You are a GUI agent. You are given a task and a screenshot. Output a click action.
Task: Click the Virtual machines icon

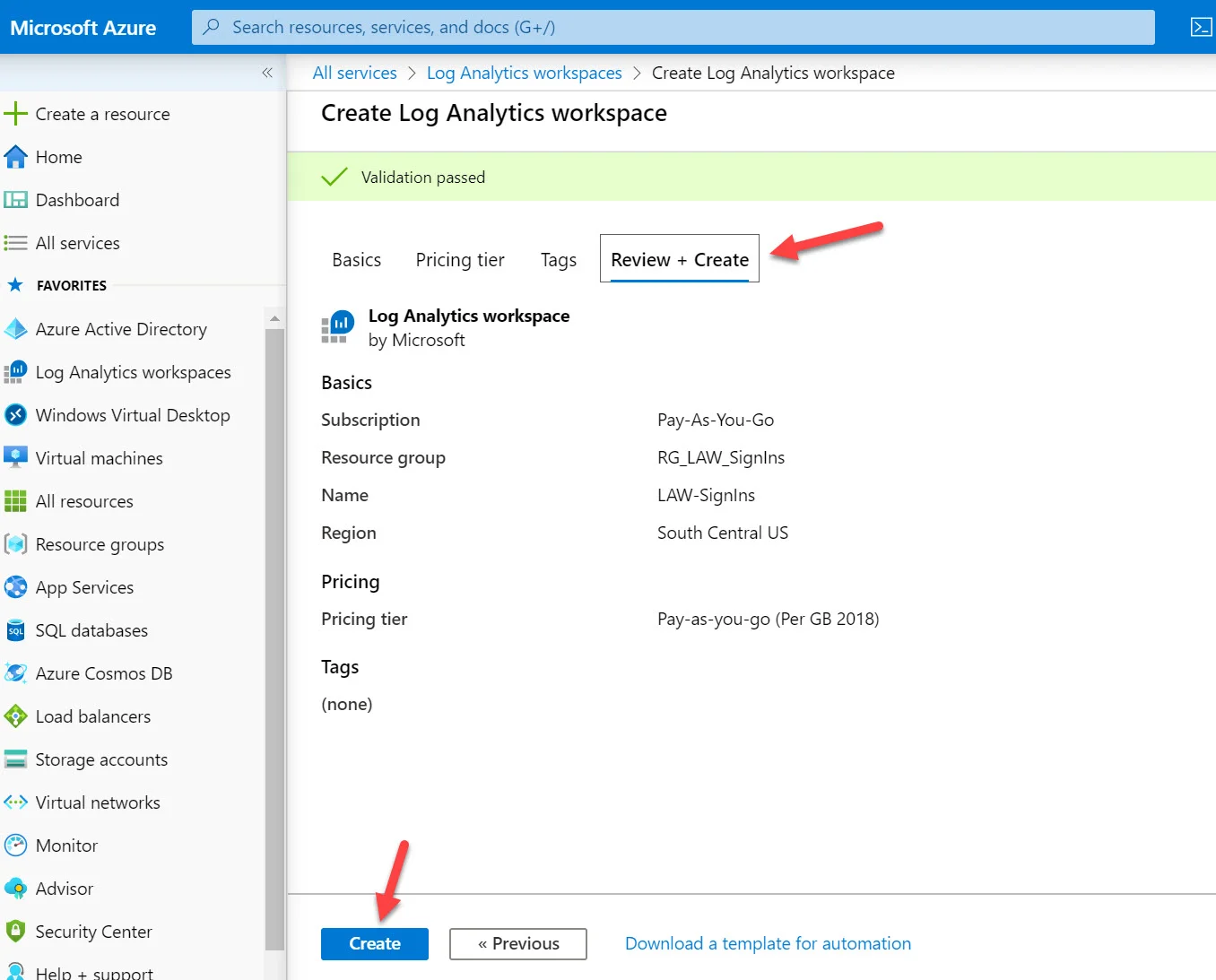click(15, 458)
